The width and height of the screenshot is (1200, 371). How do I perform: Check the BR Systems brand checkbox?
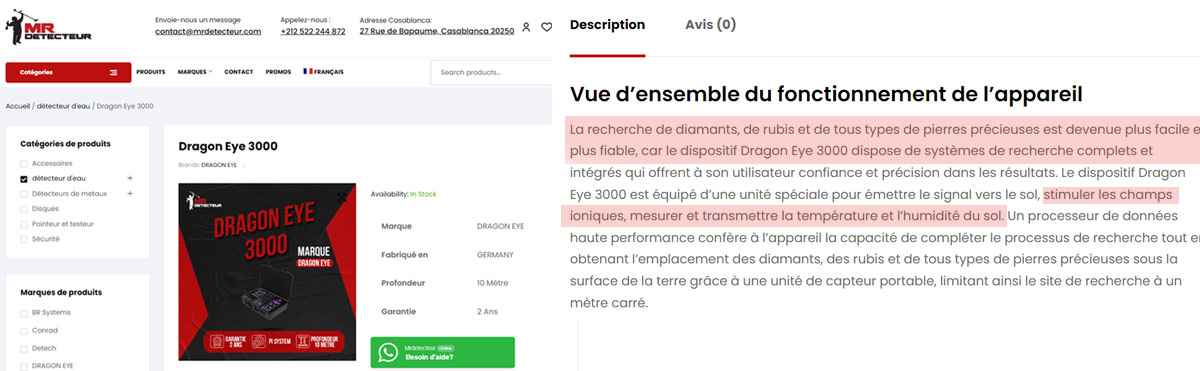pos(25,313)
